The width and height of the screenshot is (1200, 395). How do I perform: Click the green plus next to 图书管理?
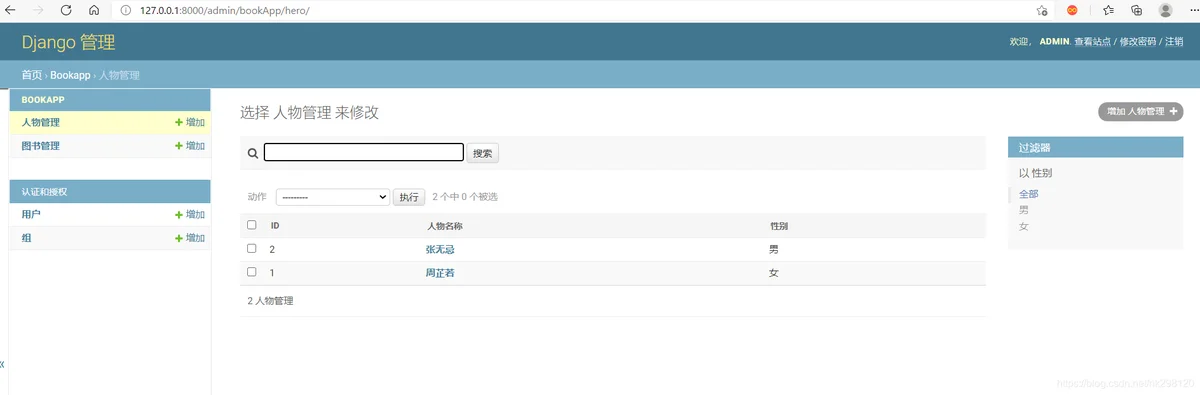(179, 146)
